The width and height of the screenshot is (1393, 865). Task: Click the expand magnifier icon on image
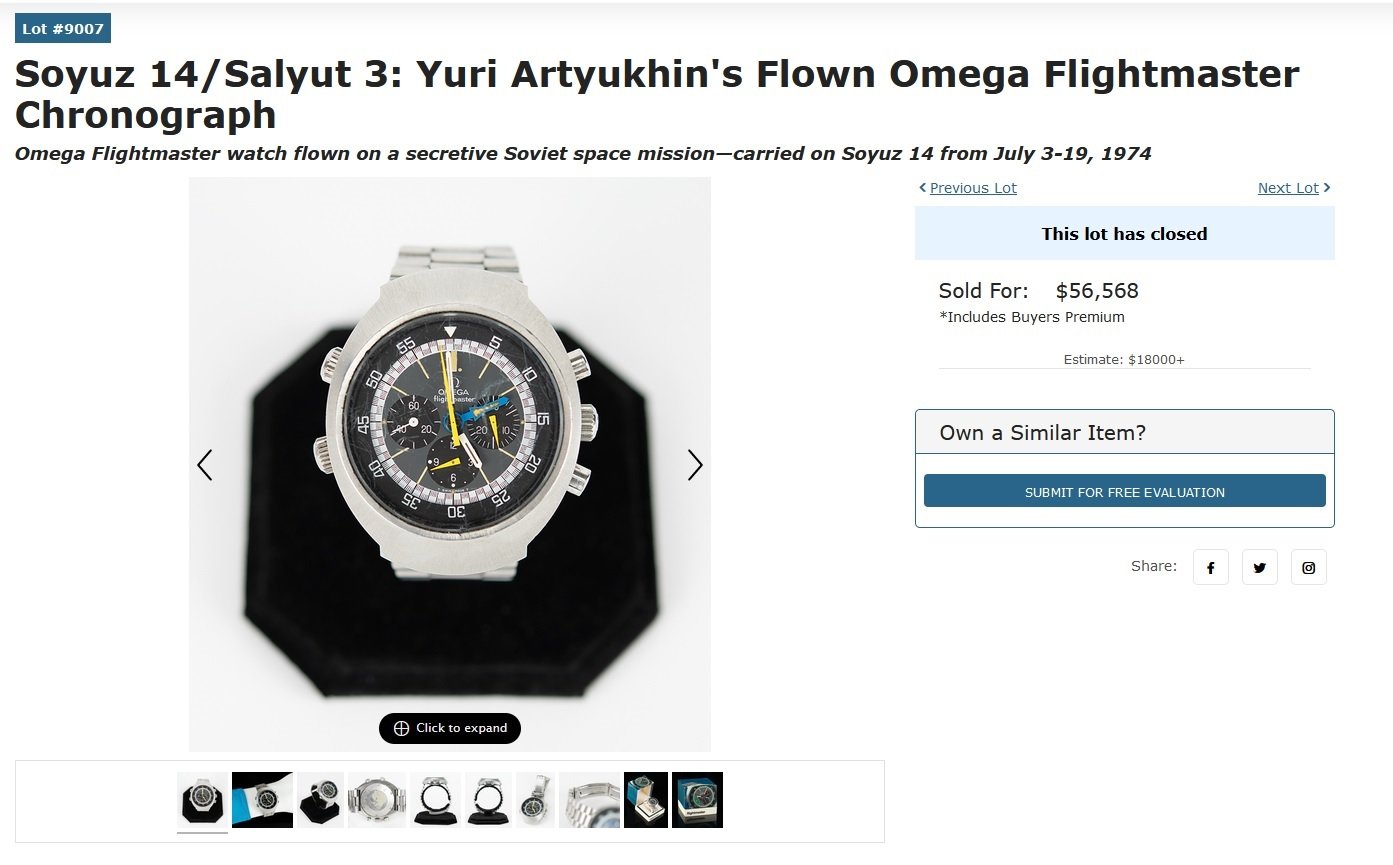click(x=401, y=728)
